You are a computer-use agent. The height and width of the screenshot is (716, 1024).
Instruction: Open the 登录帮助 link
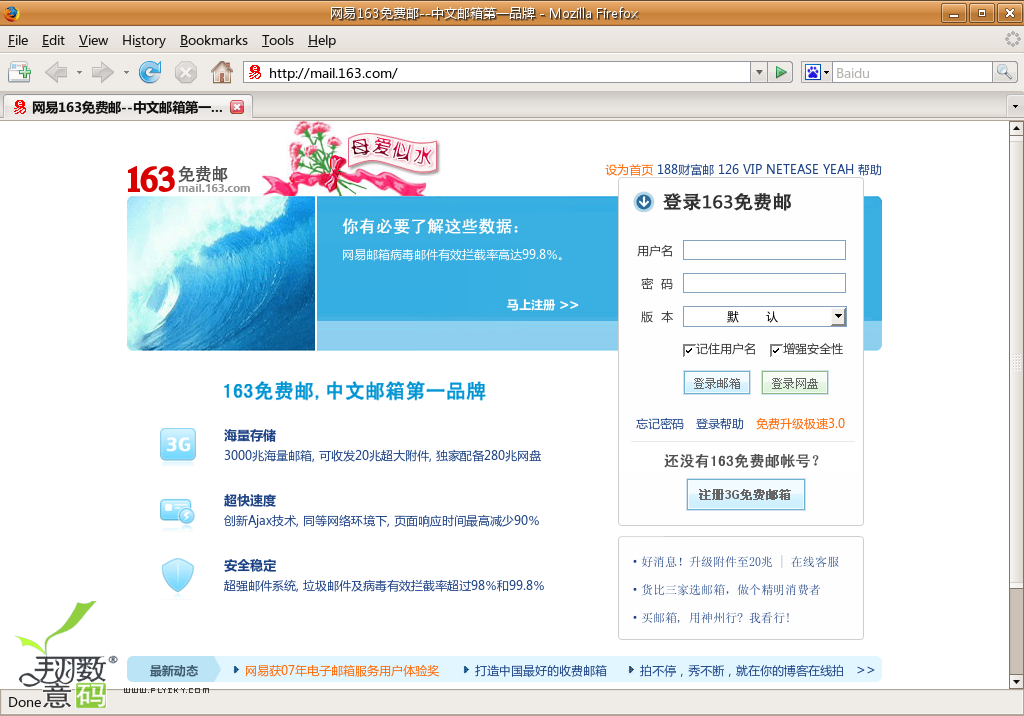(x=720, y=424)
